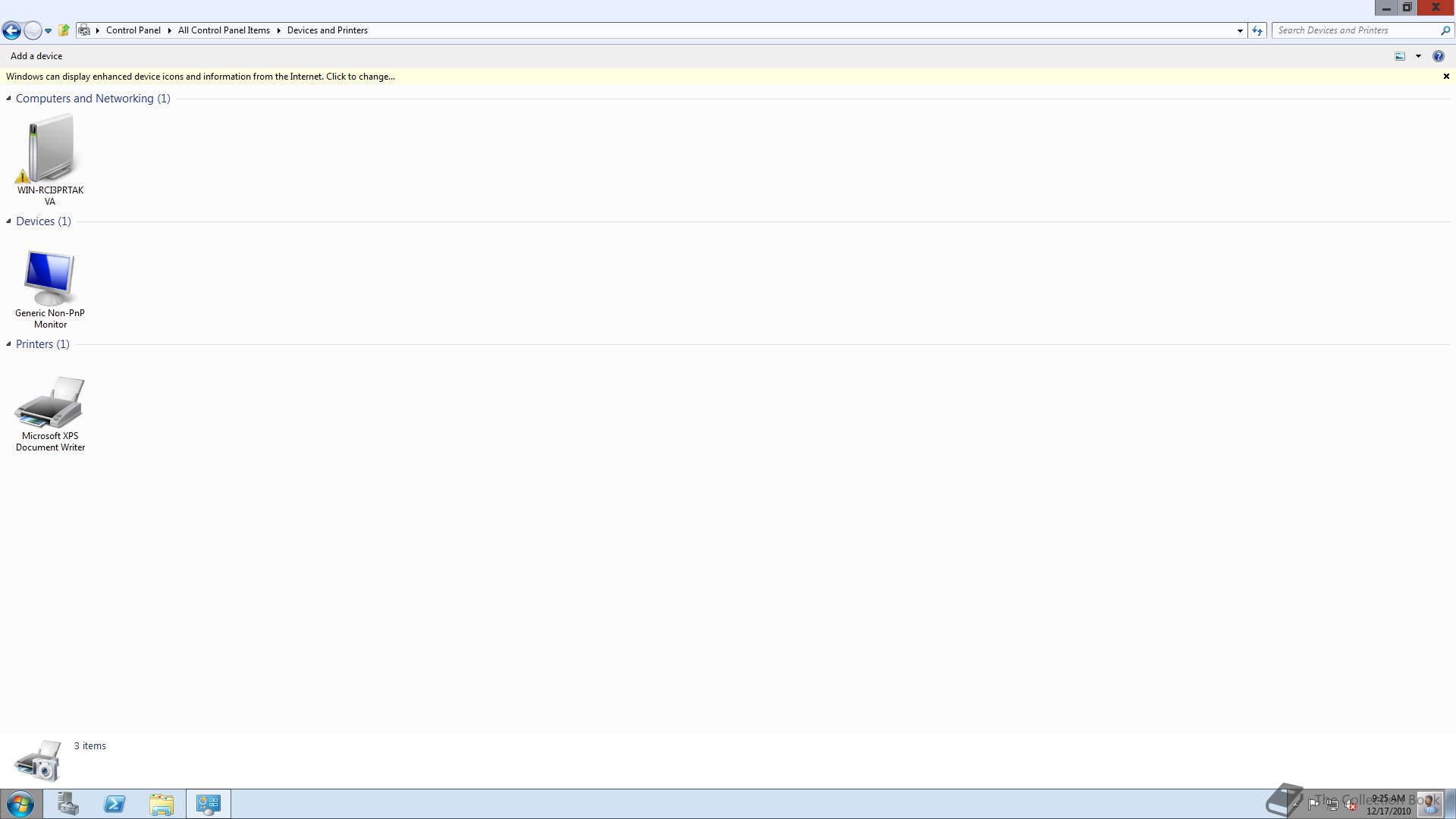Viewport: 1456px width, 819px height.
Task: Open the recent pages dropdown arrow
Action: click(x=48, y=31)
